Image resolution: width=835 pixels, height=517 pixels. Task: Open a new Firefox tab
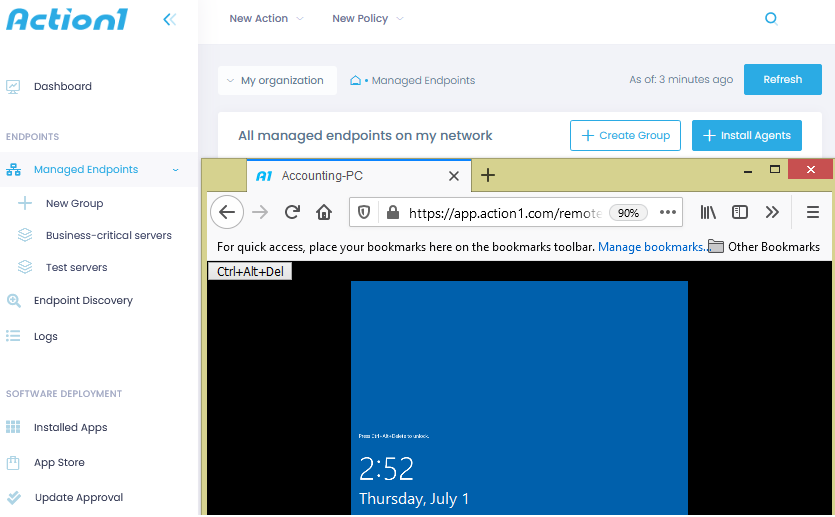pos(488,175)
